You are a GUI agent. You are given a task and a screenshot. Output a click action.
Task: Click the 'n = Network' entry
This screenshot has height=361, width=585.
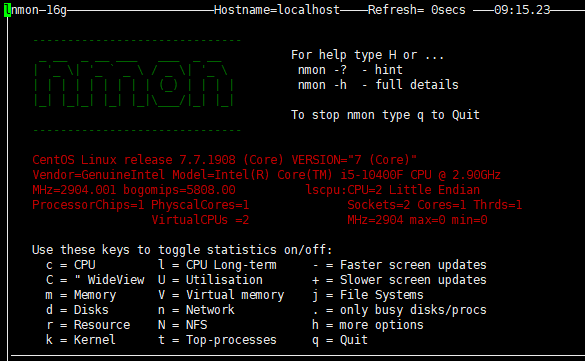pyautogui.click(x=196, y=310)
